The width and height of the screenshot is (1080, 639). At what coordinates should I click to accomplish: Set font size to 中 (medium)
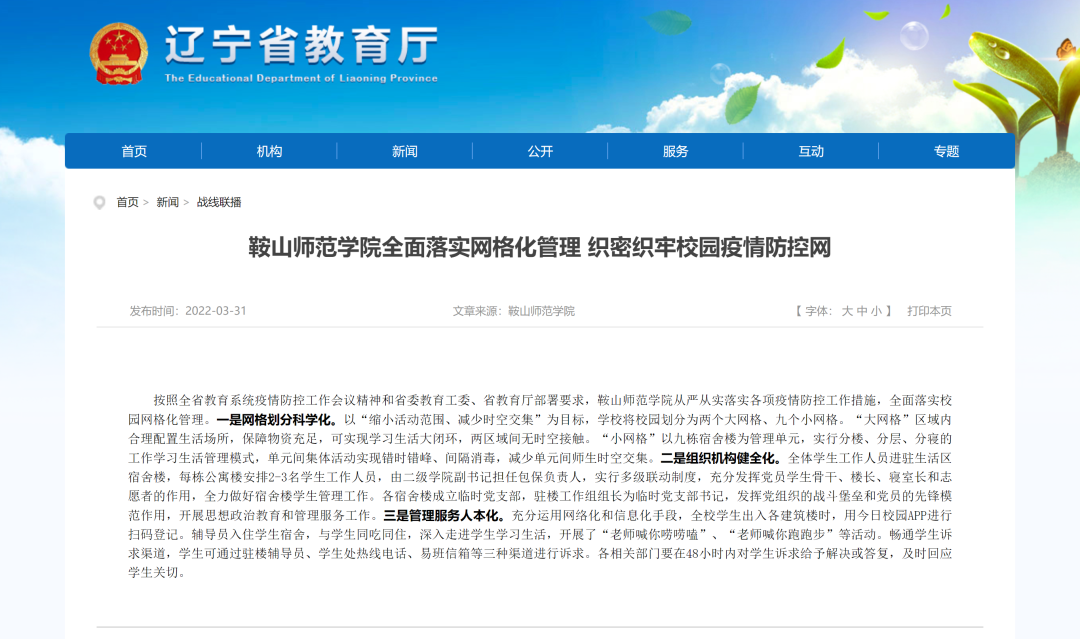(862, 311)
